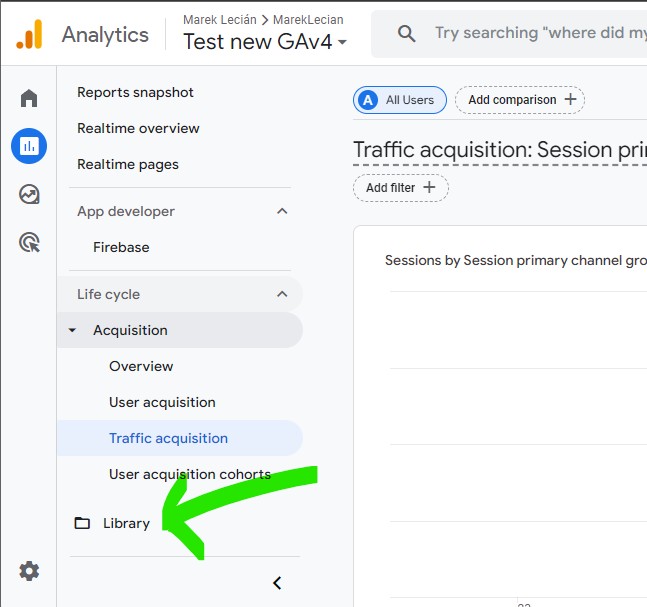647x607 pixels.
Task: Open the Advertising cursor-target icon
Action: (29, 242)
